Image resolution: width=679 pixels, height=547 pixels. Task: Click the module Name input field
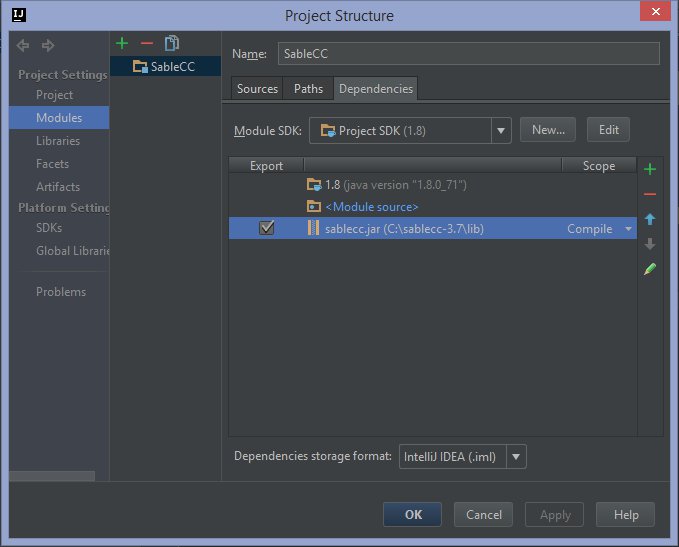click(469, 54)
